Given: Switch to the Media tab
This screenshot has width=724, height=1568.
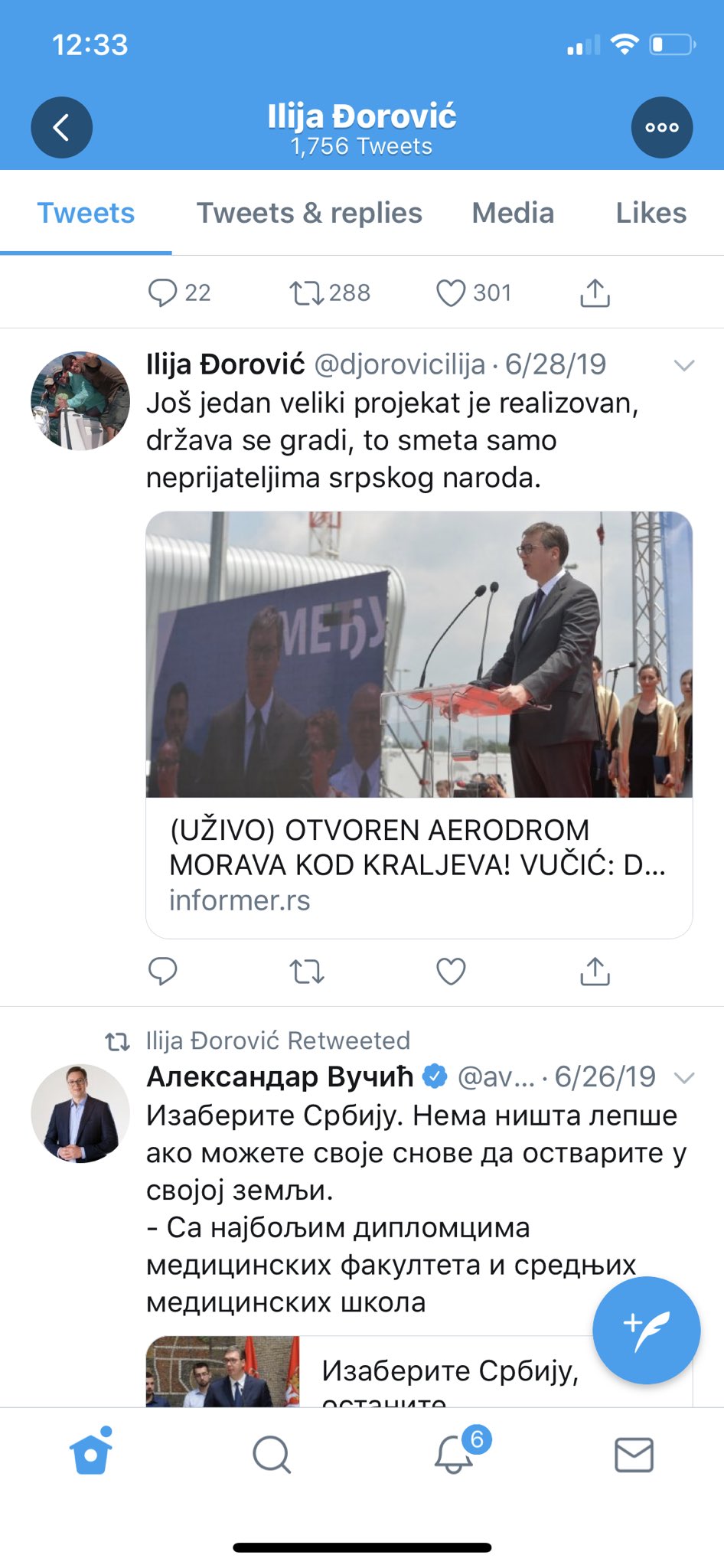Looking at the screenshot, I should click(513, 213).
